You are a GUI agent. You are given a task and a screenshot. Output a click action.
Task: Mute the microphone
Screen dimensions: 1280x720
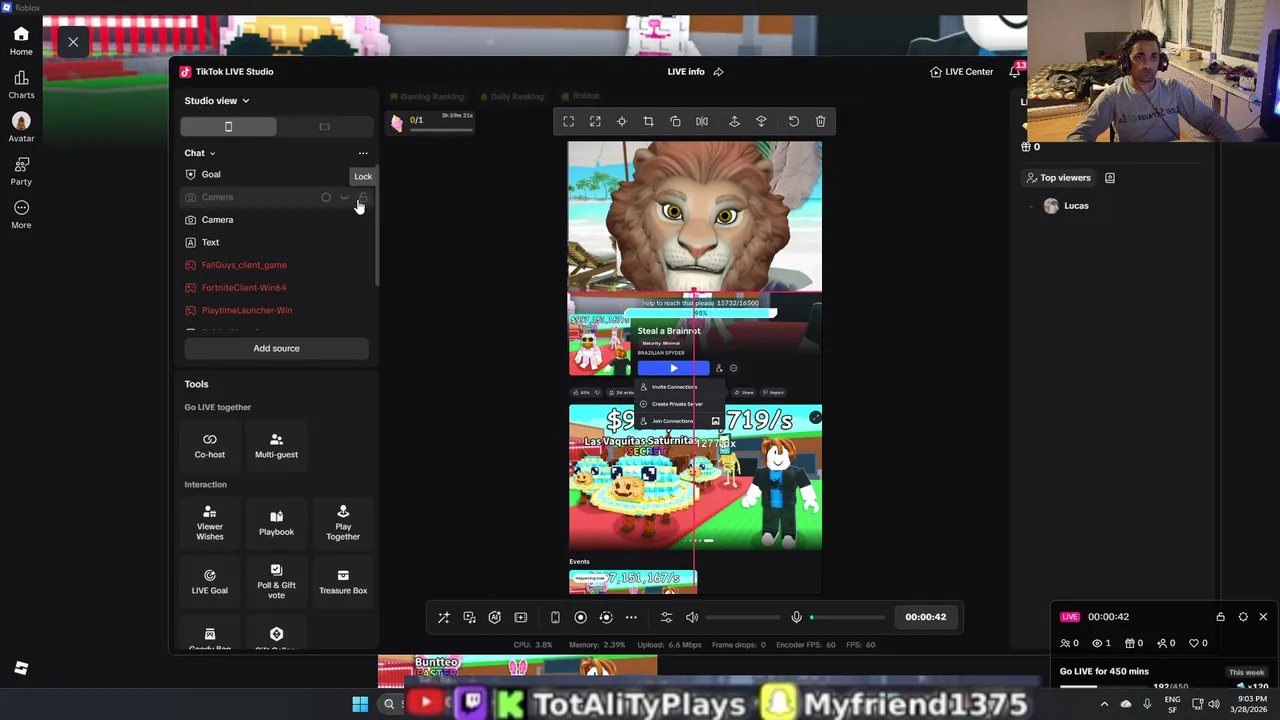pyautogui.click(x=796, y=618)
